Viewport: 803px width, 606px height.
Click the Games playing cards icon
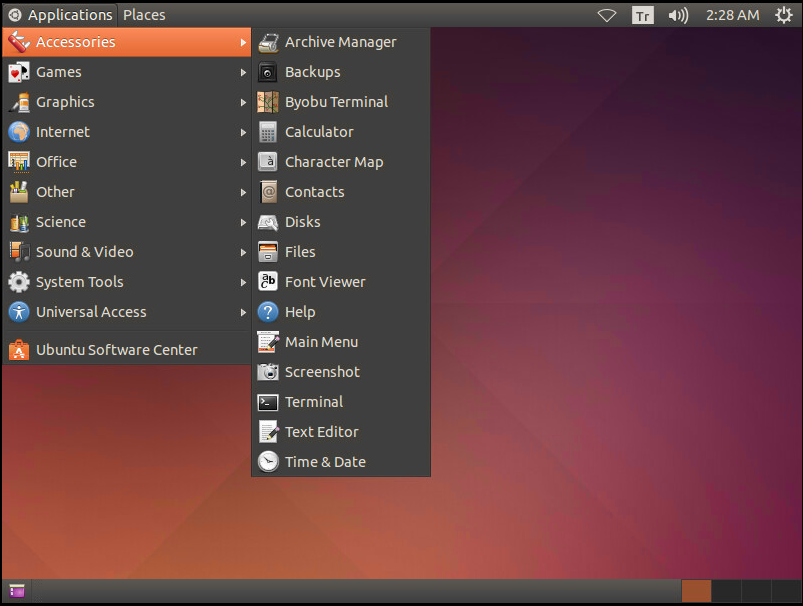[19, 72]
